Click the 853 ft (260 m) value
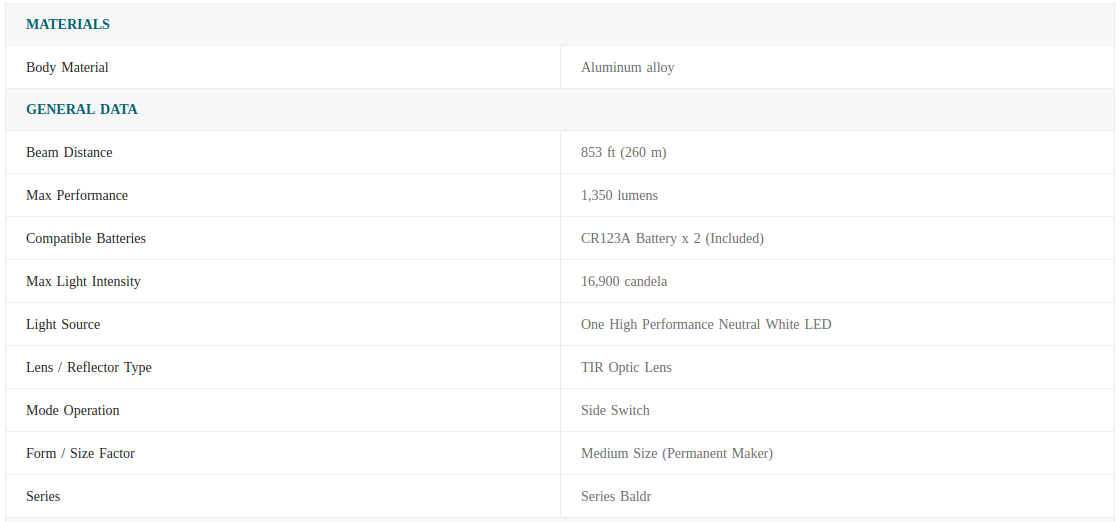 tap(624, 152)
